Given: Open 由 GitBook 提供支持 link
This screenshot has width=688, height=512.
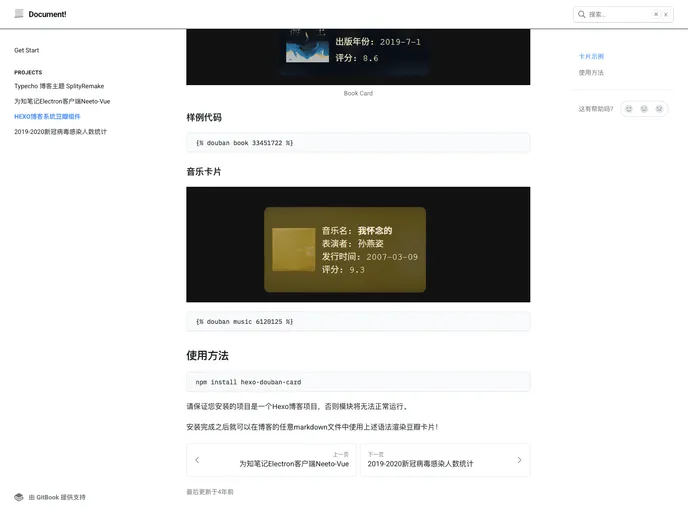Looking at the screenshot, I should tap(57, 497).
